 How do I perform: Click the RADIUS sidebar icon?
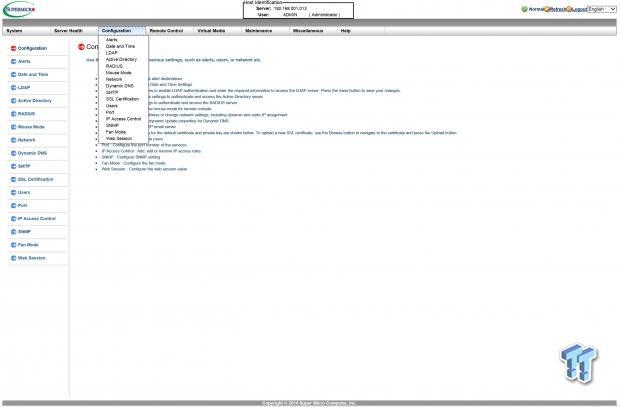[x=13, y=114]
